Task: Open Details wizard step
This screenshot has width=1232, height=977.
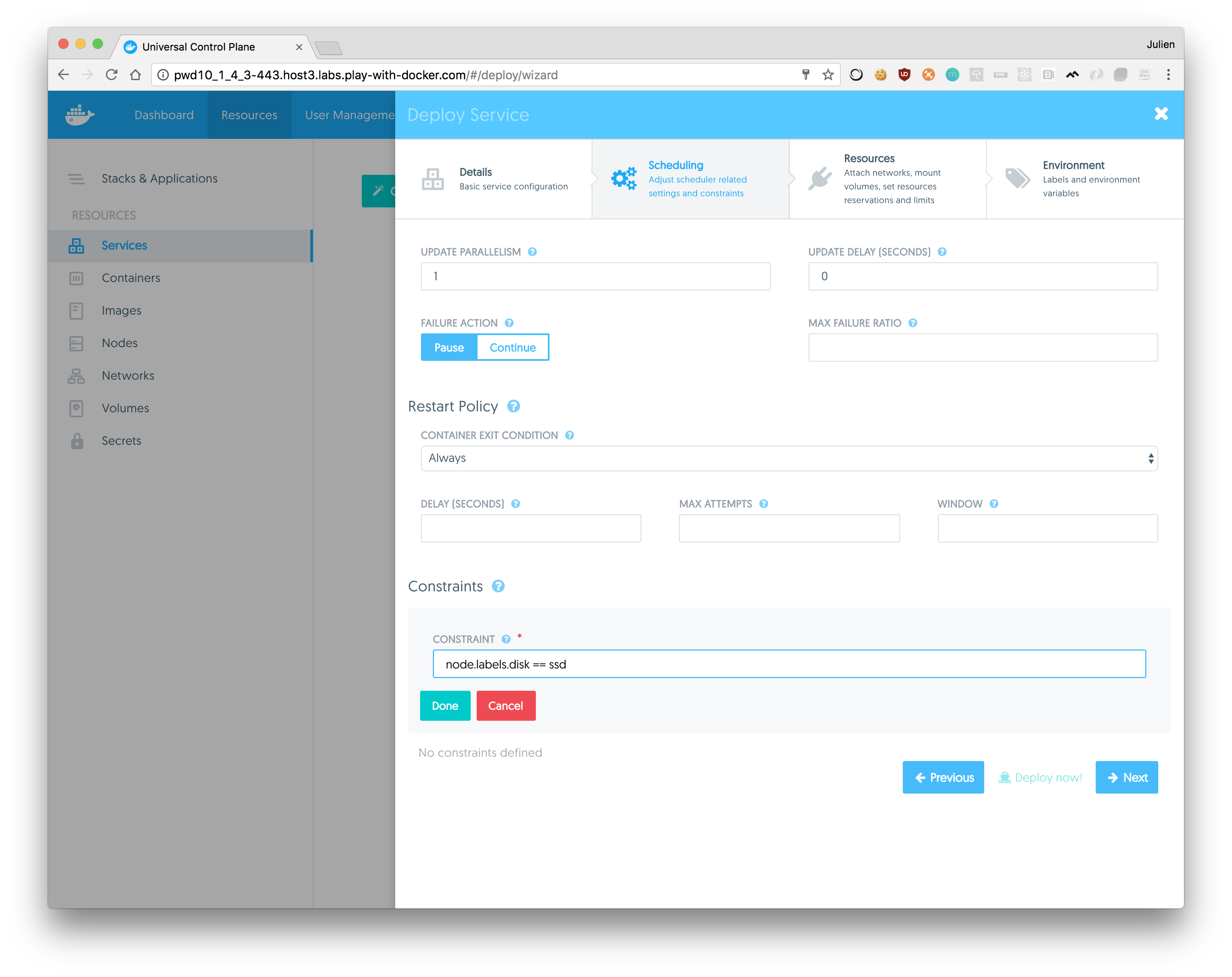Action: point(494,179)
